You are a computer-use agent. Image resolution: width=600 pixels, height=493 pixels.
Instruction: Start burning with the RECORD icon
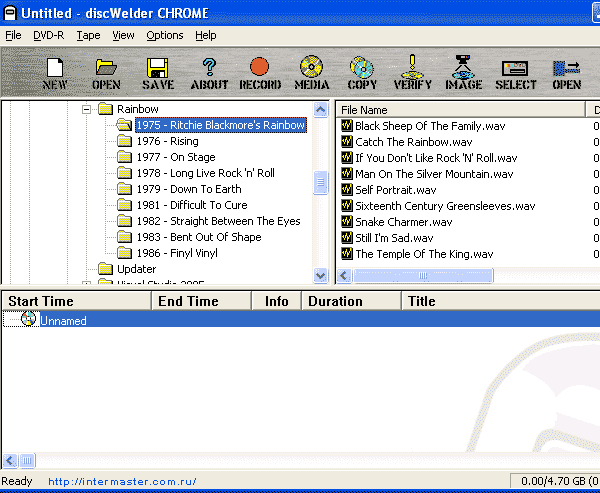click(260, 73)
